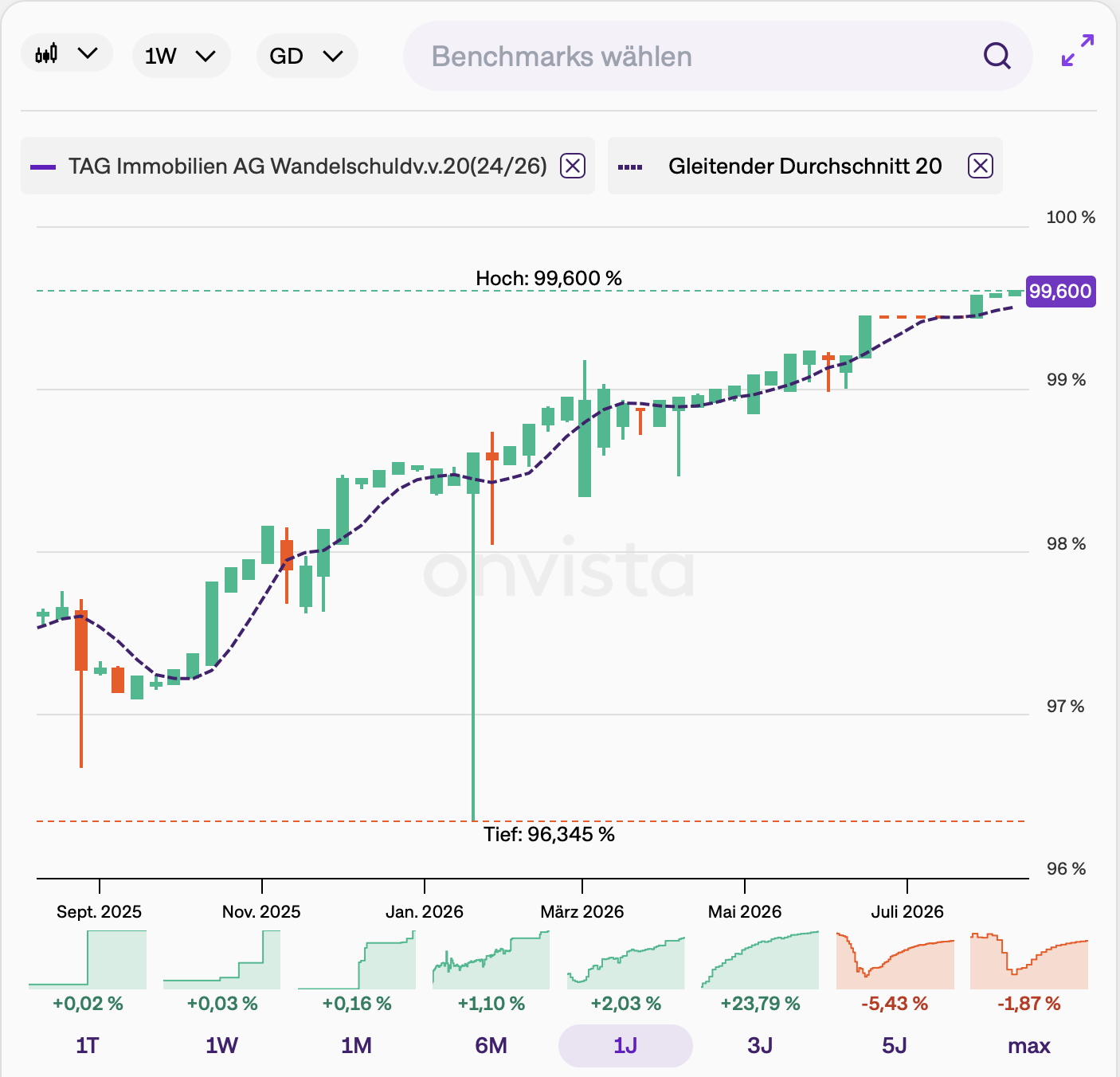Expand the 1W interval dropdown
Image resolution: width=1120 pixels, height=1077 pixels.
tap(181, 56)
